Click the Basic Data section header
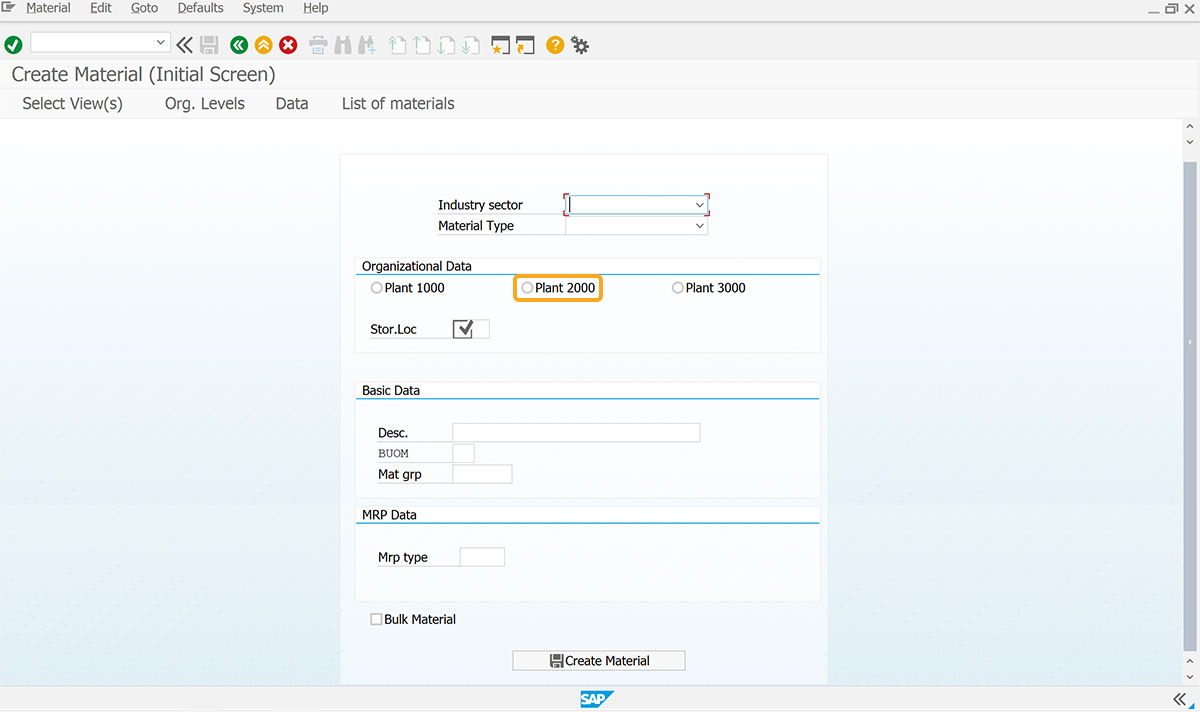The width and height of the screenshot is (1200, 712). pos(391,390)
